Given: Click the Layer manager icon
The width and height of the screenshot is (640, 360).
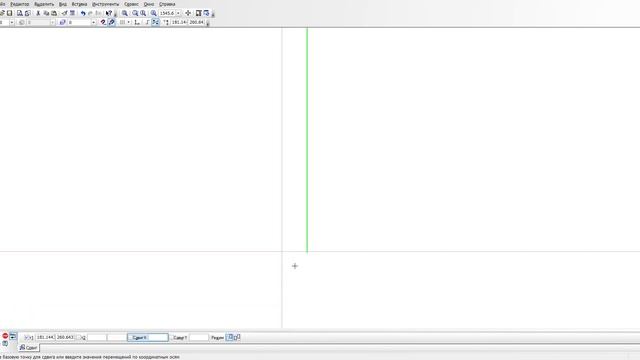Looking at the screenshot, I should click(x=62, y=22).
